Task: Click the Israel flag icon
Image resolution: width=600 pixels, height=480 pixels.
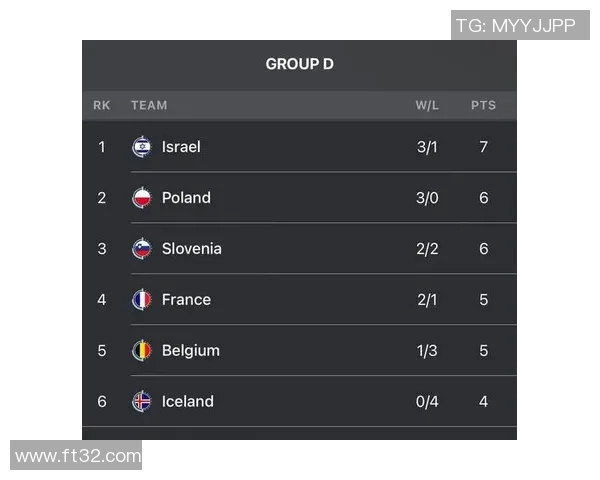Action: click(142, 147)
